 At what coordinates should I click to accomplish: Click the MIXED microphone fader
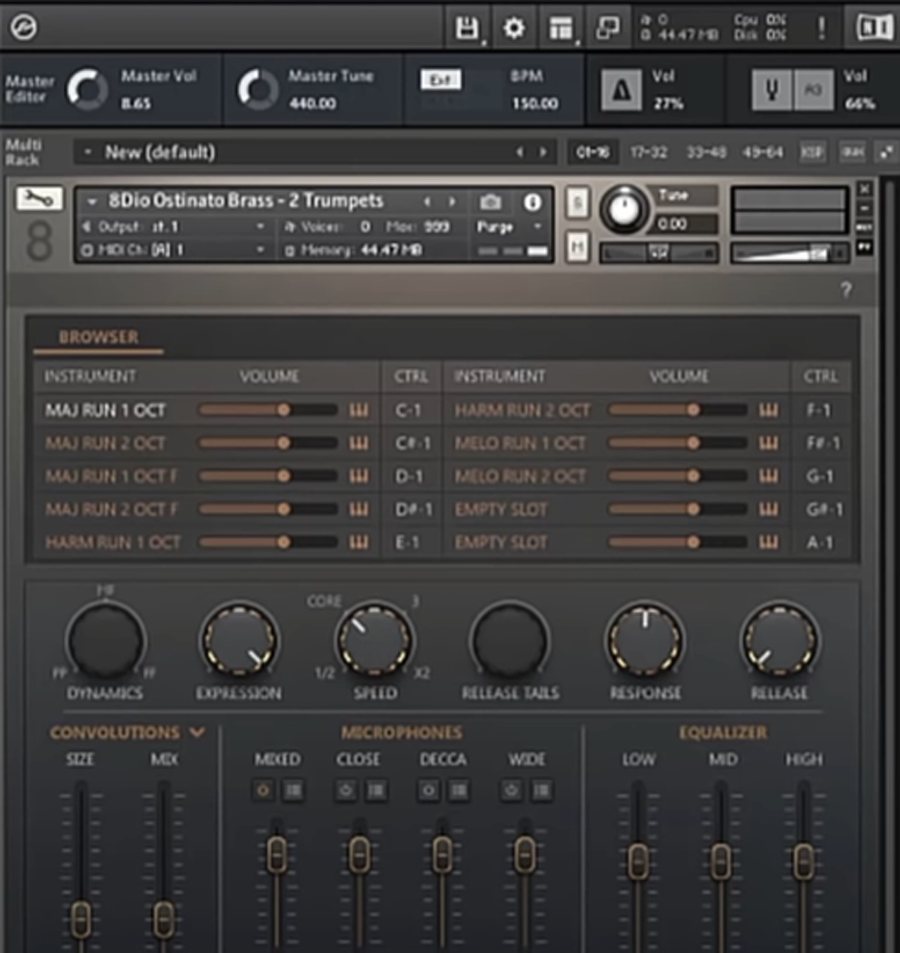tap(277, 853)
